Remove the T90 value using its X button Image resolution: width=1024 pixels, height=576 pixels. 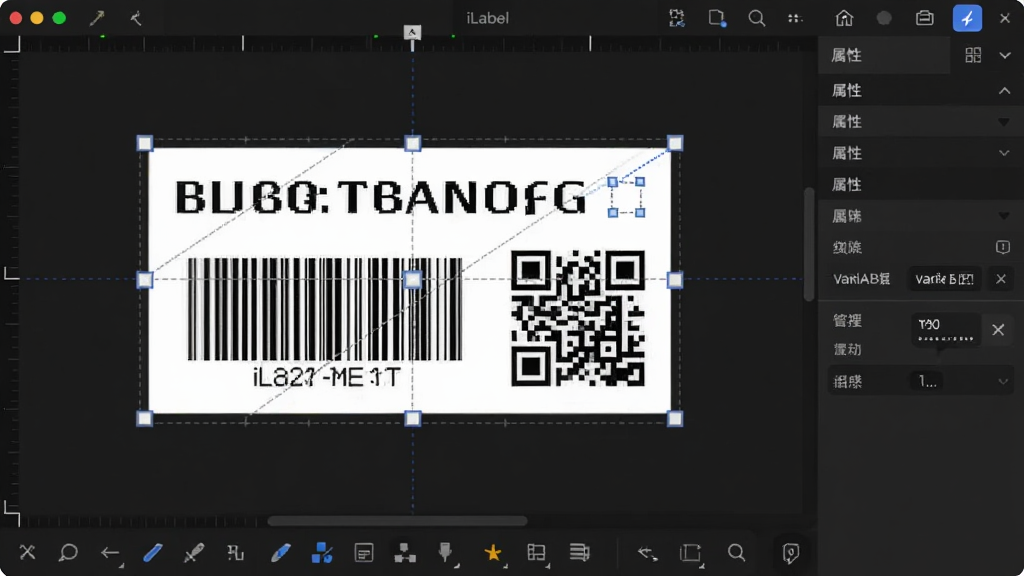pos(998,330)
